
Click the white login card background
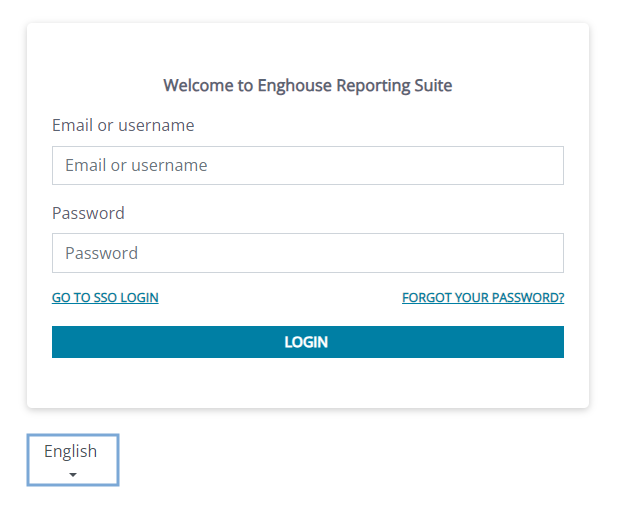pos(307,385)
